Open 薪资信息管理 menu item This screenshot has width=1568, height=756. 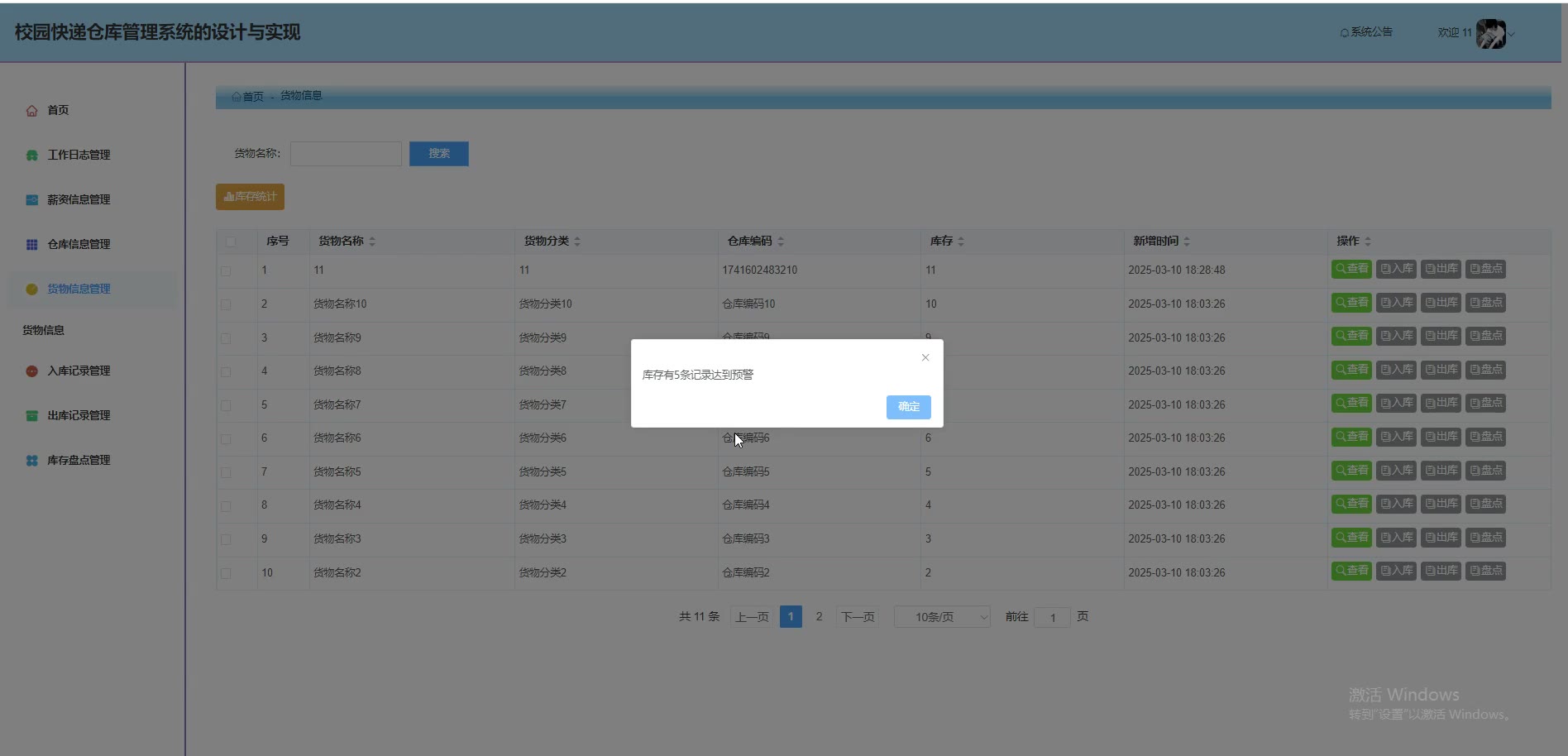coord(79,200)
